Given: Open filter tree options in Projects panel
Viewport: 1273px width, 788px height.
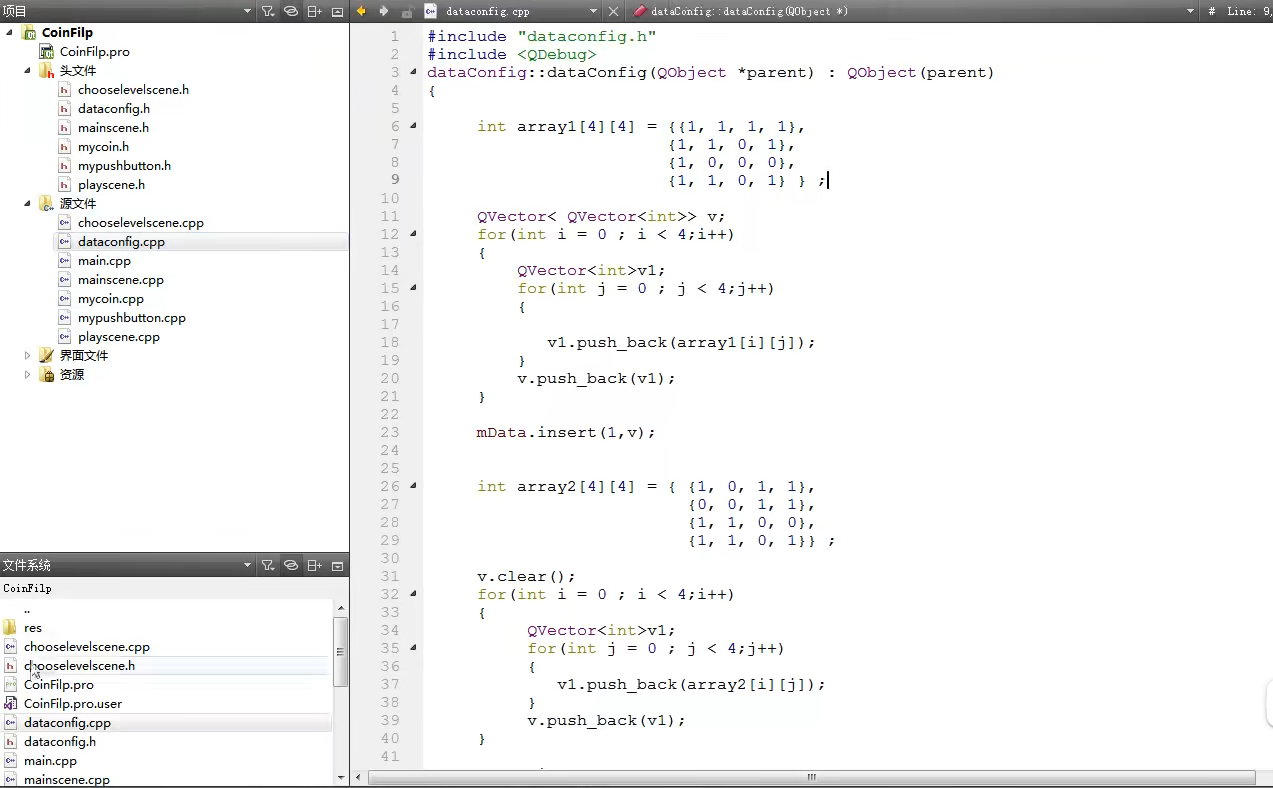Looking at the screenshot, I should click(x=268, y=11).
